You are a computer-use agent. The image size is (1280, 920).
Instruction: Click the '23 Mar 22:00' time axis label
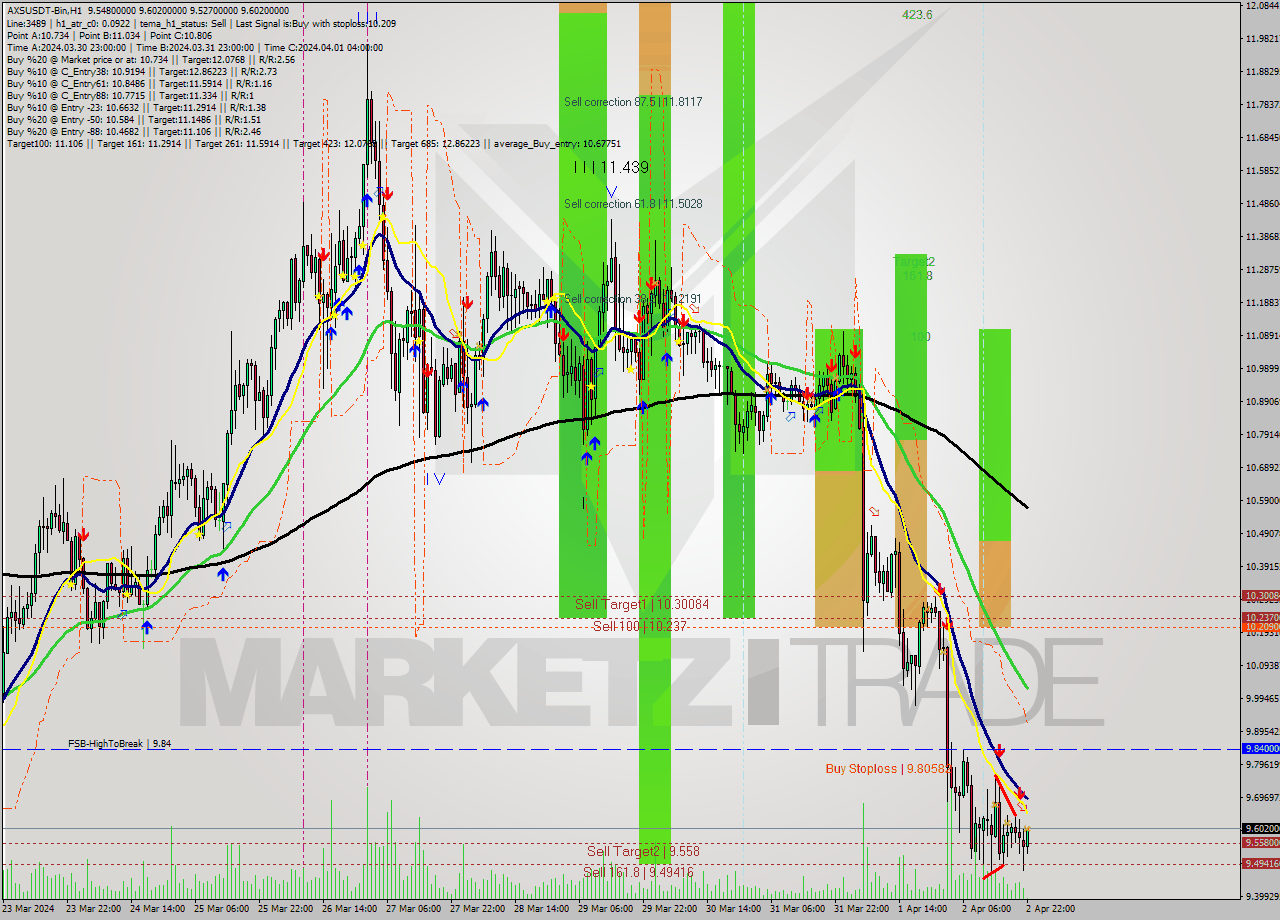tap(94, 909)
